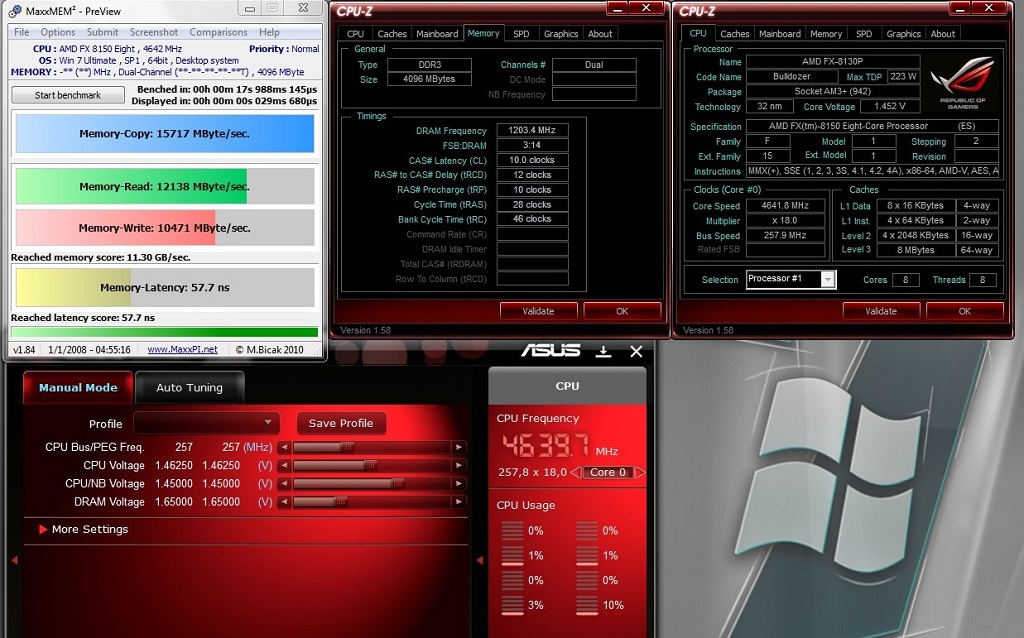Open About tab in right CPU-Z window
This screenshot has width=1024, height=638.
click(942, 34)
